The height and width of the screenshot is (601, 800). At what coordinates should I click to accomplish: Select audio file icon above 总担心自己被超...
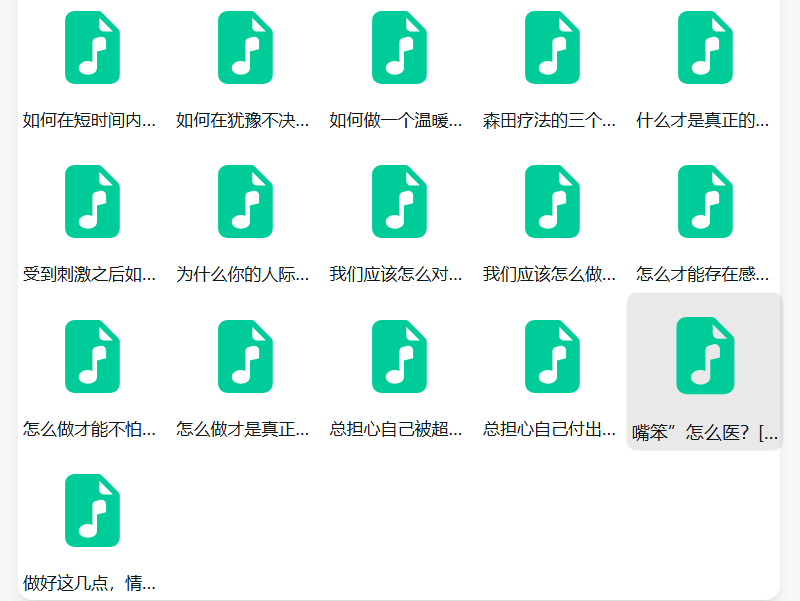[399, 357]
